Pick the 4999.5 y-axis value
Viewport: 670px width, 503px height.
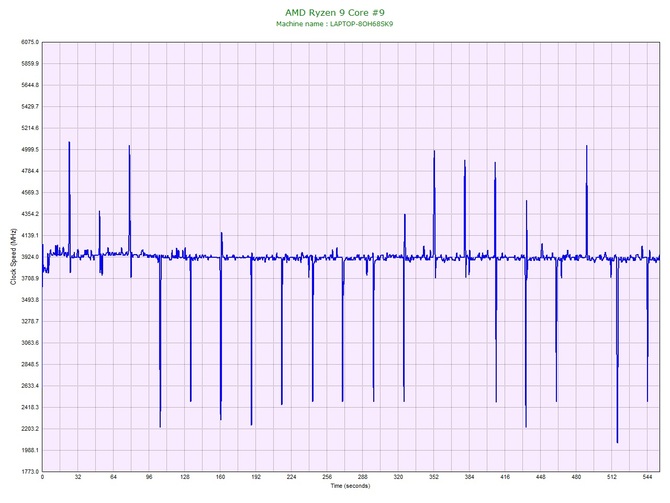30,150
